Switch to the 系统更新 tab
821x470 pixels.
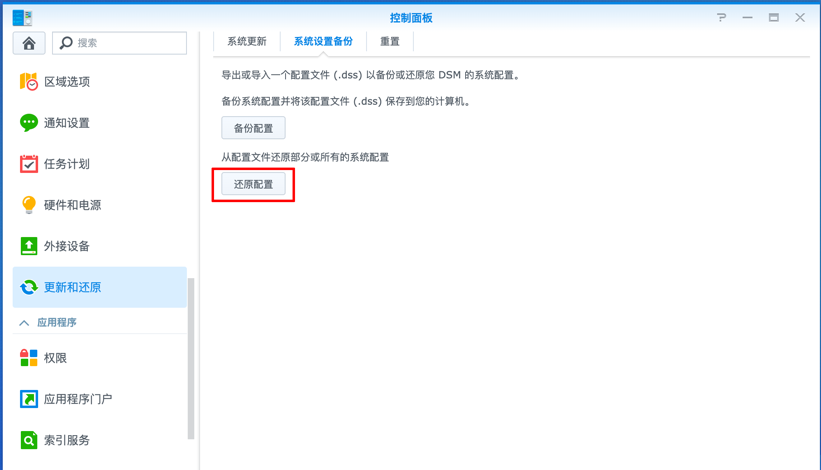coord(247,41)
